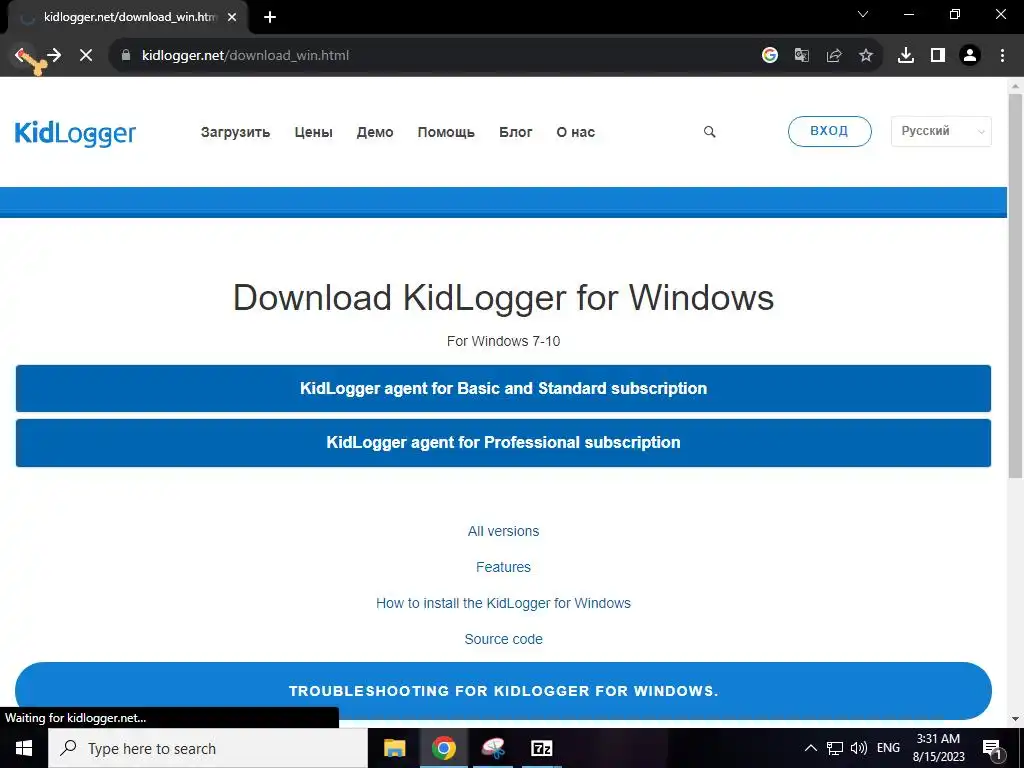Click the share page icon
This screenshot has width=1024, height=768.
click(834, 56)
